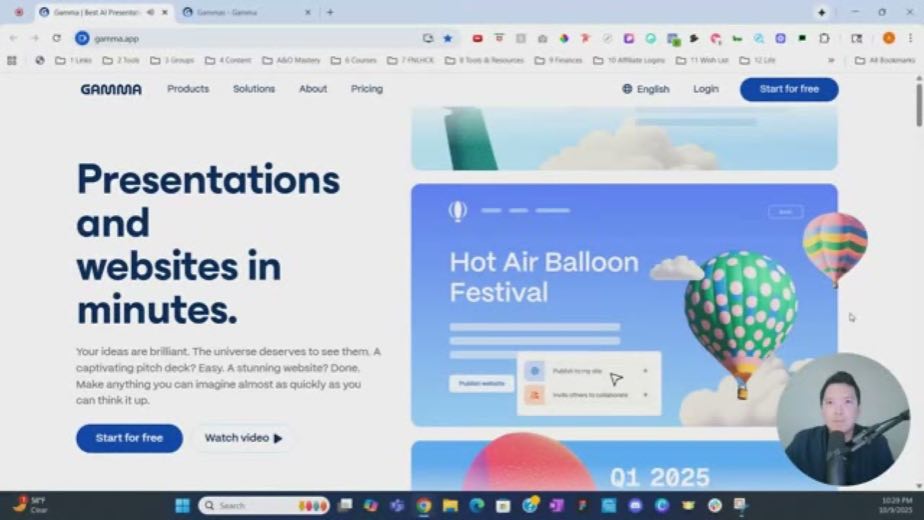
Task: Click the Chrome forward arrow
Action: (35, 38)
